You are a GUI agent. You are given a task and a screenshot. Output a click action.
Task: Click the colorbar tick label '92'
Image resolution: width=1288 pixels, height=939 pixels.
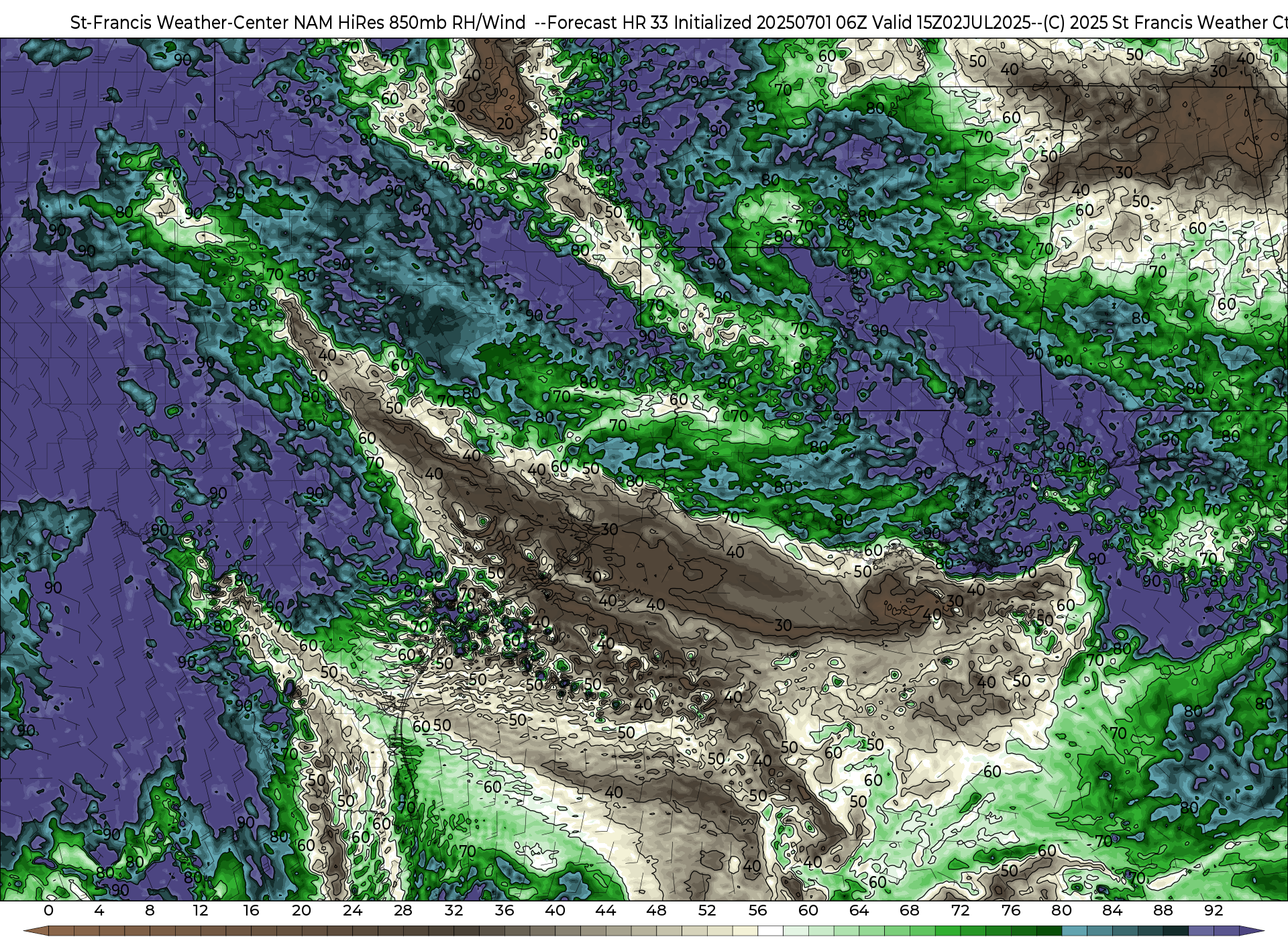pos(1214,911)
